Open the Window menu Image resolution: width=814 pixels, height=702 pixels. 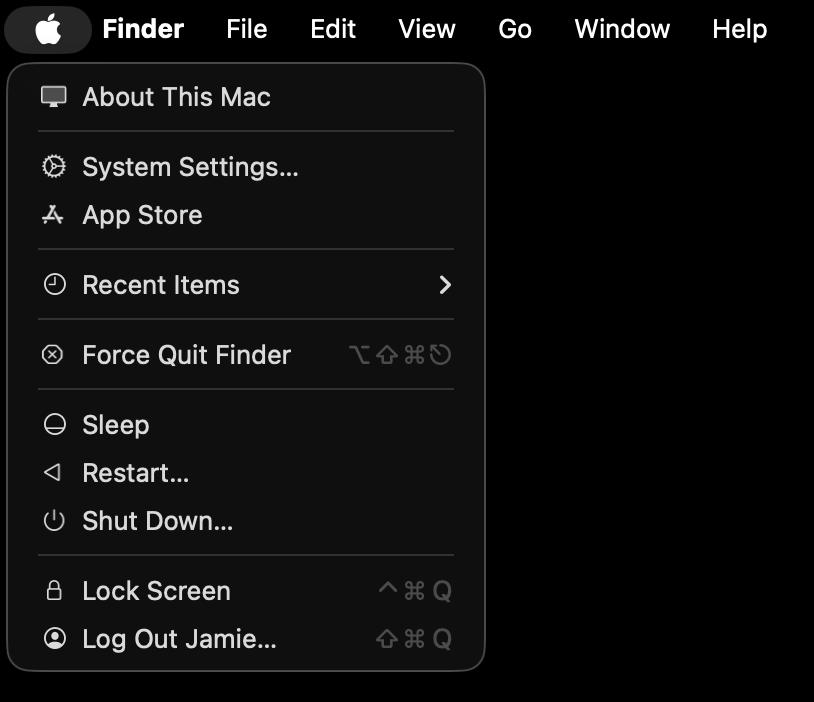tap(622, 29)
